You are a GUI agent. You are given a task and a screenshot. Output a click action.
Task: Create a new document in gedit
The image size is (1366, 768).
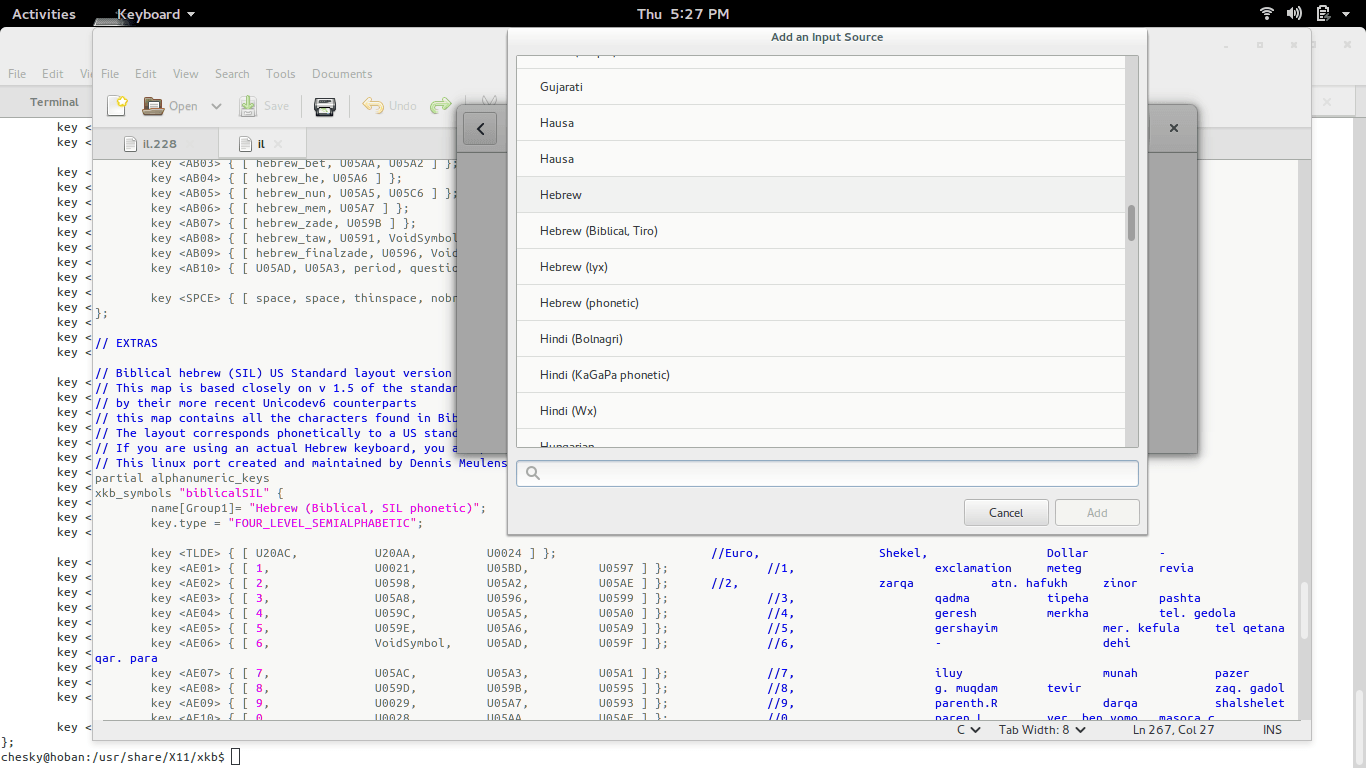tap(117, 105)
